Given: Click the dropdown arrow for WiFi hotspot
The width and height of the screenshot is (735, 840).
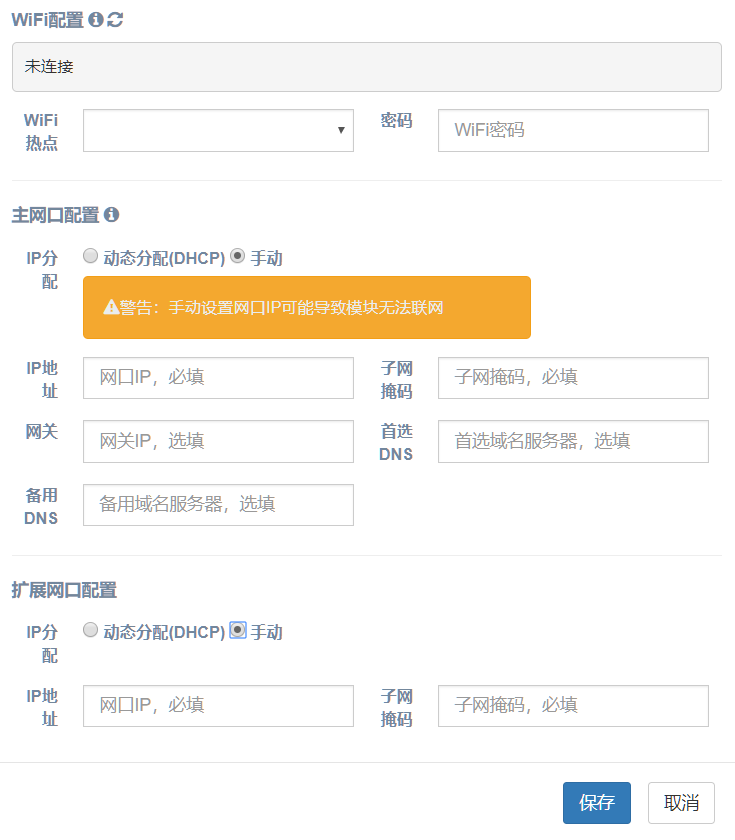Looking at the screenshot, I should 343,130.
